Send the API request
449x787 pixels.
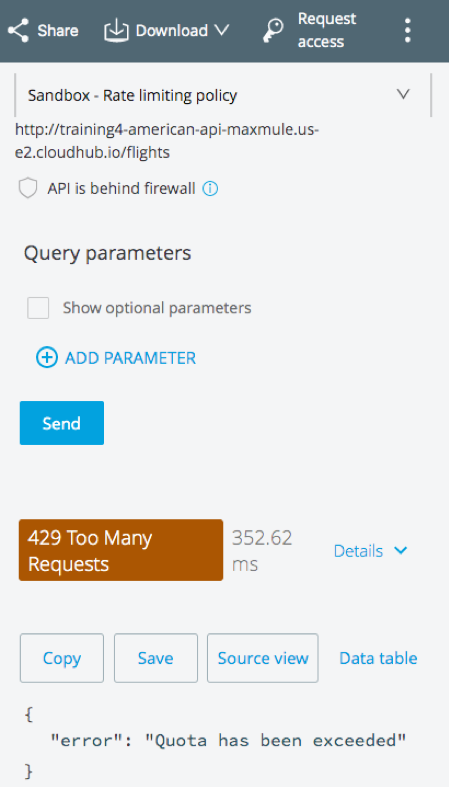(62, 423)
